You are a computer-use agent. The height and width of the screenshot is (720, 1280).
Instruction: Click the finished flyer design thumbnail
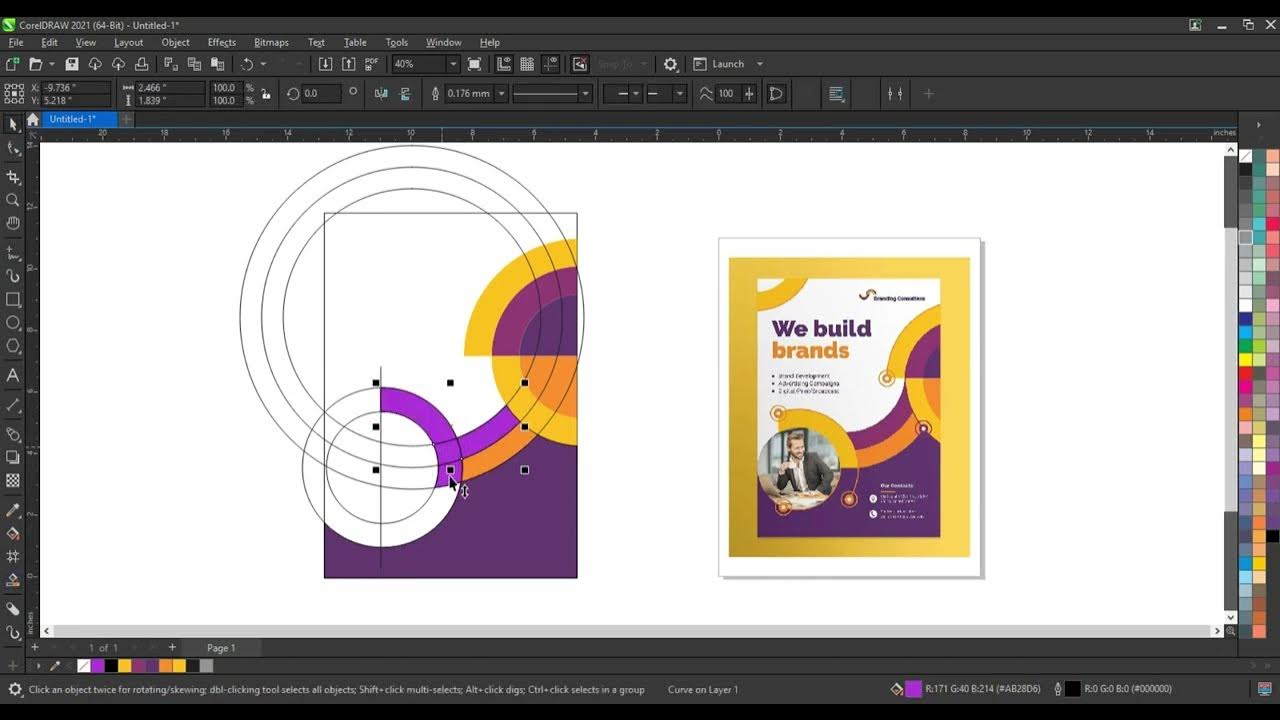[x=850, y=407]
